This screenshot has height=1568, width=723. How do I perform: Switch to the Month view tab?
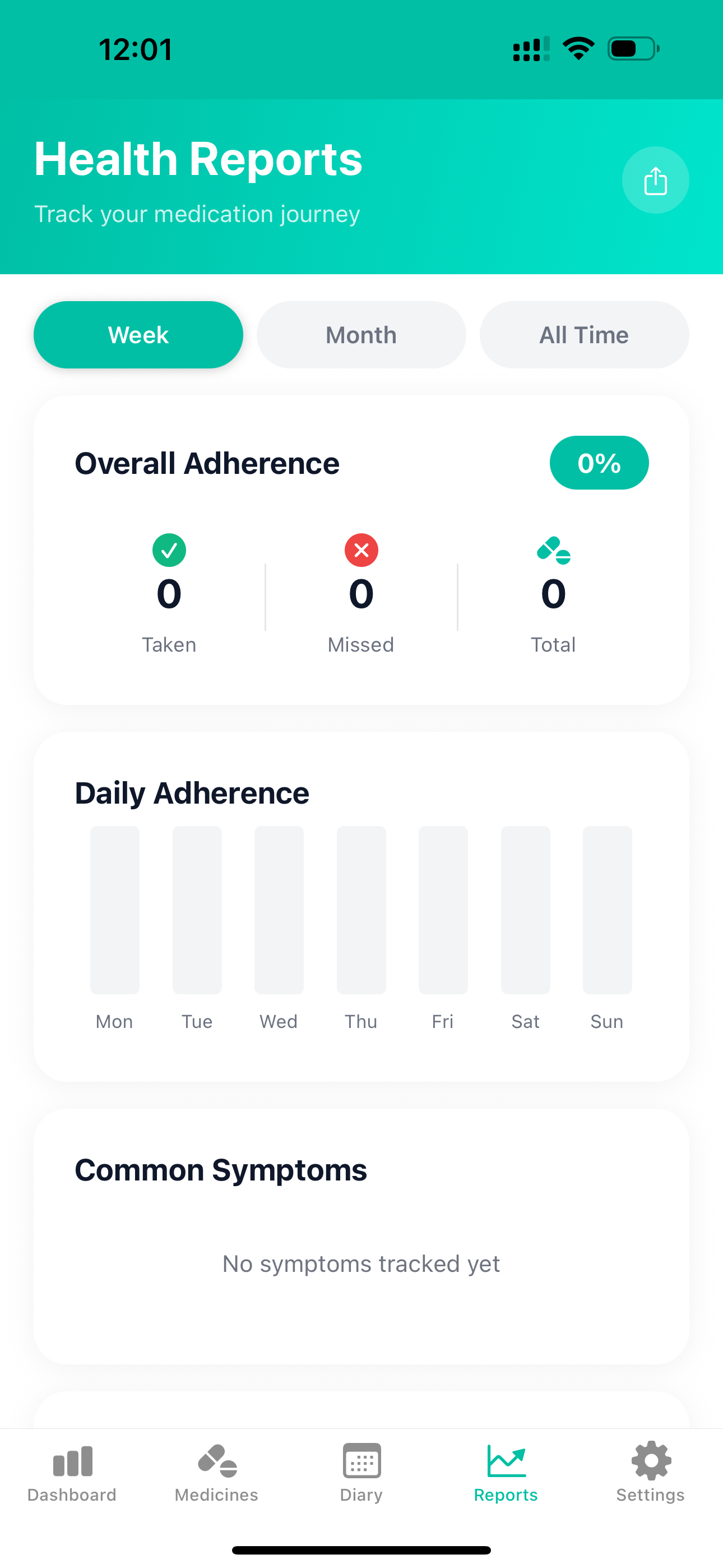[361, 334]
